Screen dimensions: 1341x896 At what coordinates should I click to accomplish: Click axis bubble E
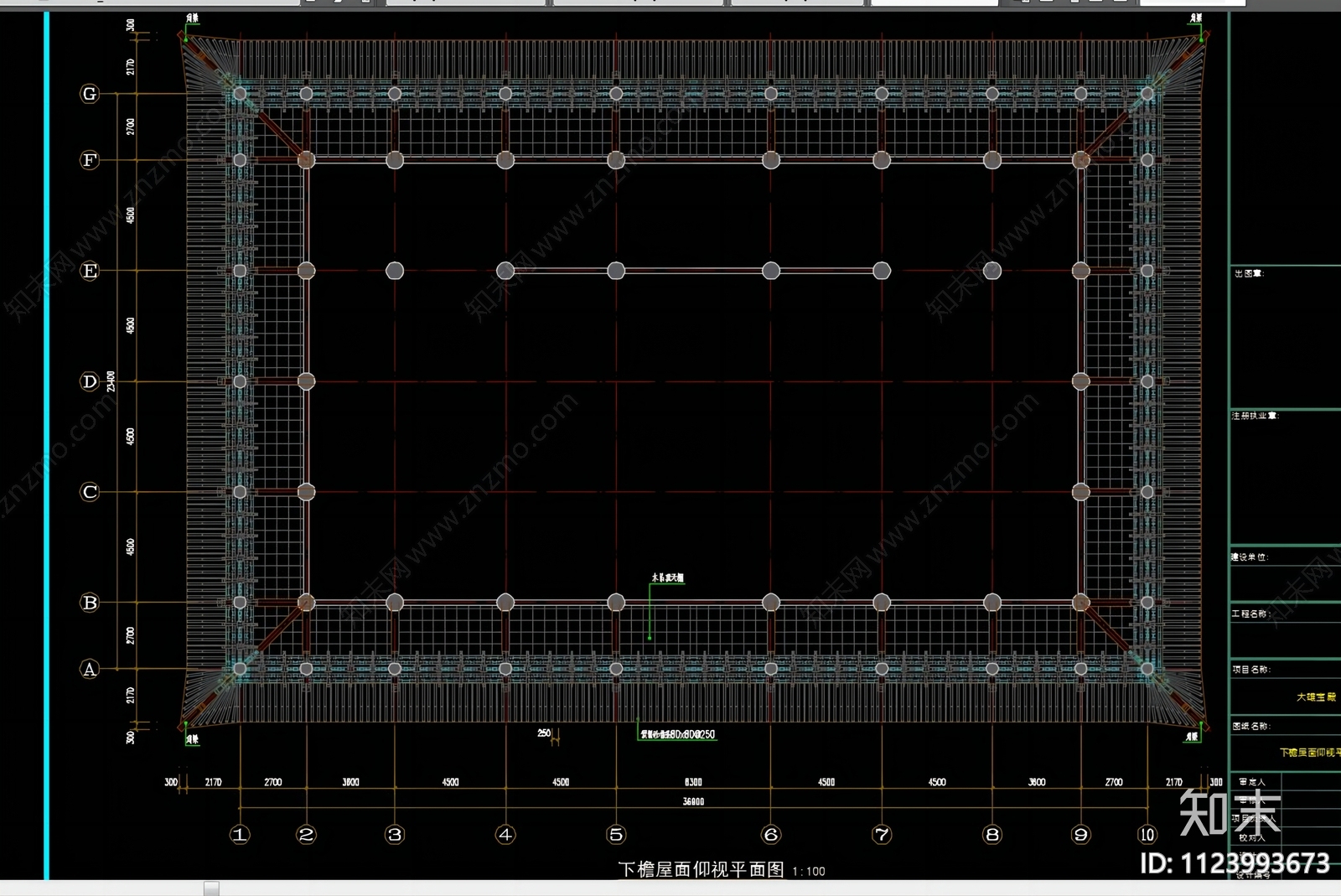point(90,271)
